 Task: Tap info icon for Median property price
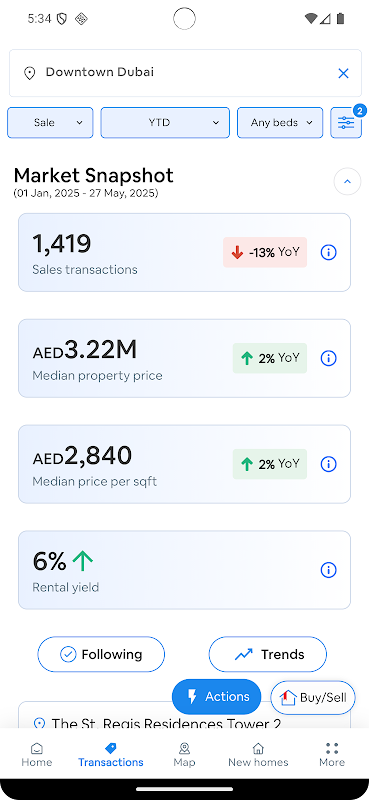328,358
